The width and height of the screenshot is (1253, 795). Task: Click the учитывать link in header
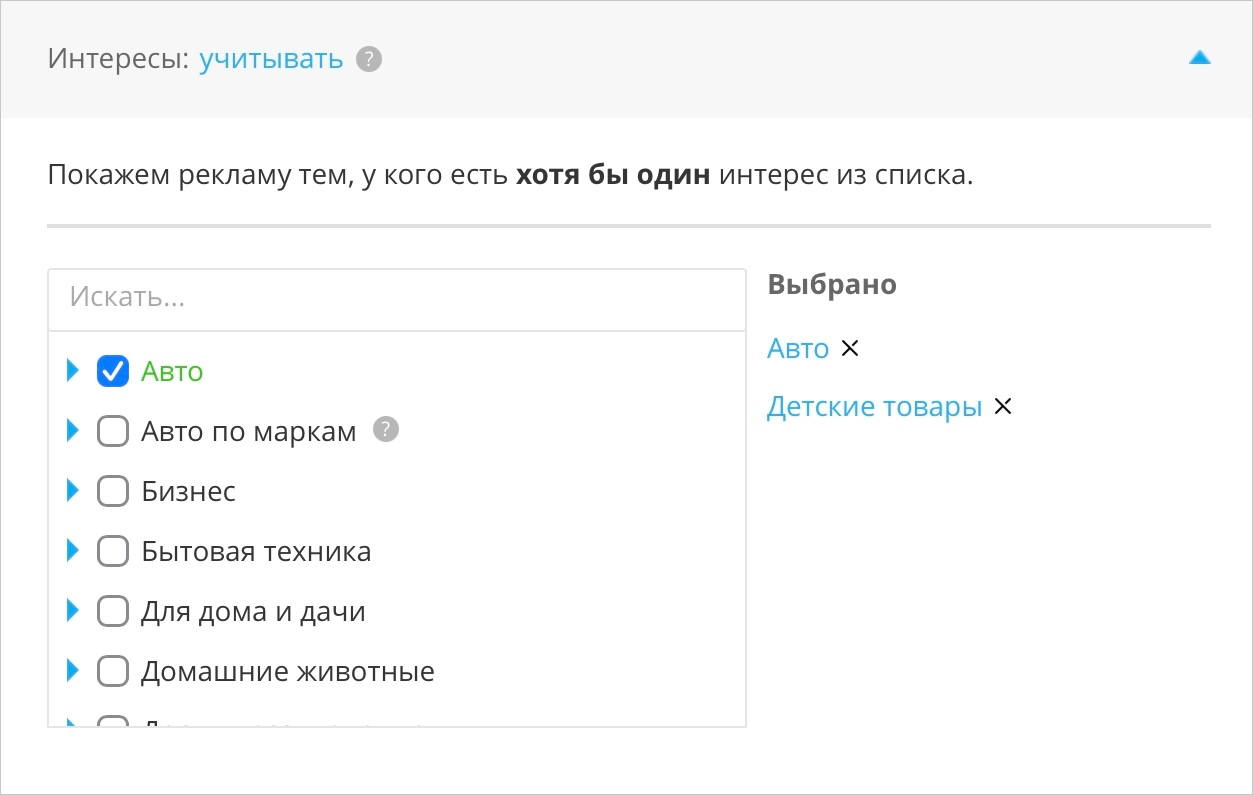tap(271, 59)
